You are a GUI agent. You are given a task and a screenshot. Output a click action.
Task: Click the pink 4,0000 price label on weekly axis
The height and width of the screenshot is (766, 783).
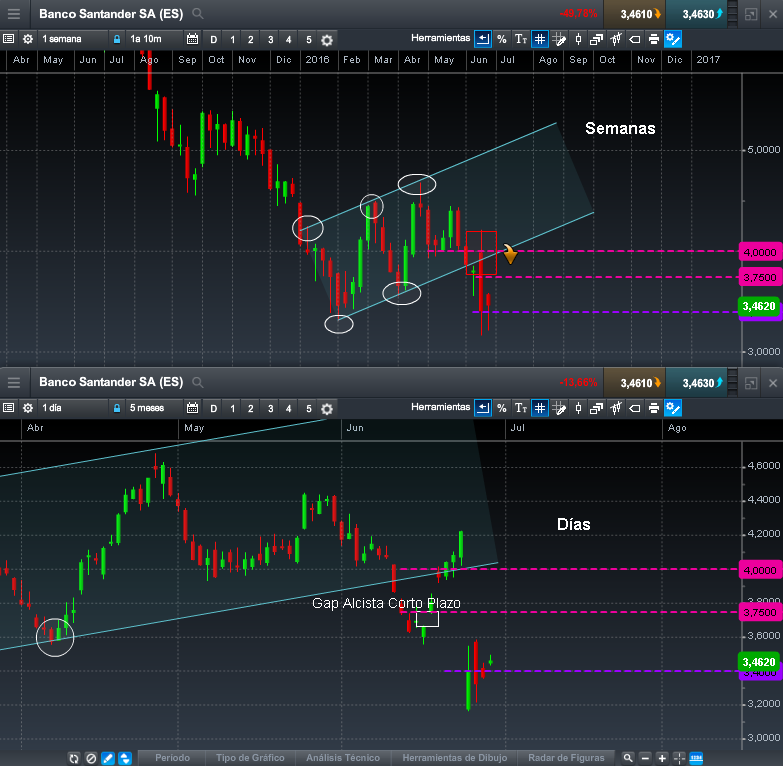click(x=760, y=252)
